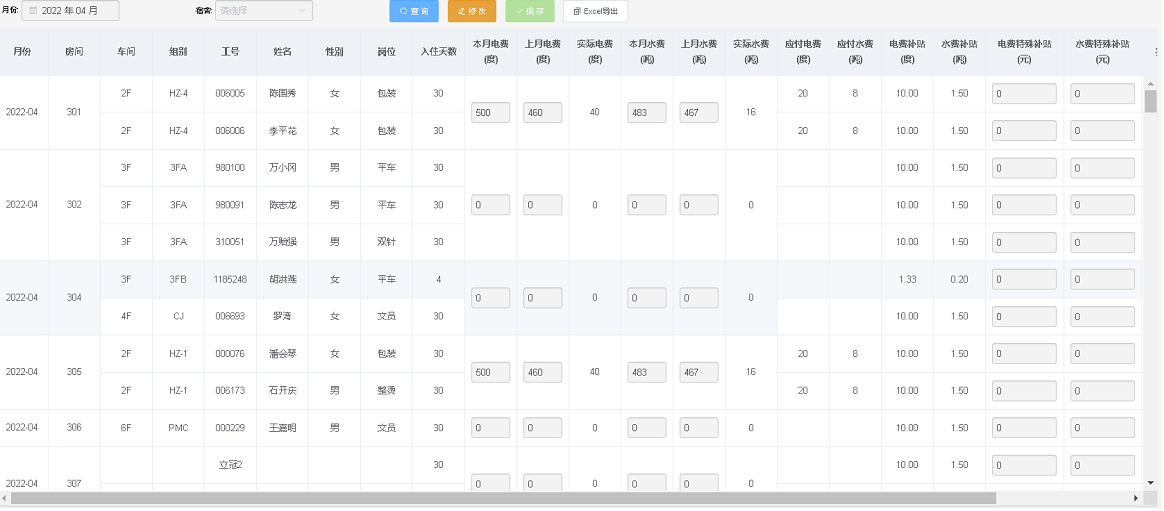
Task: Open the 月份 date picker field
Action: (70, 11)
